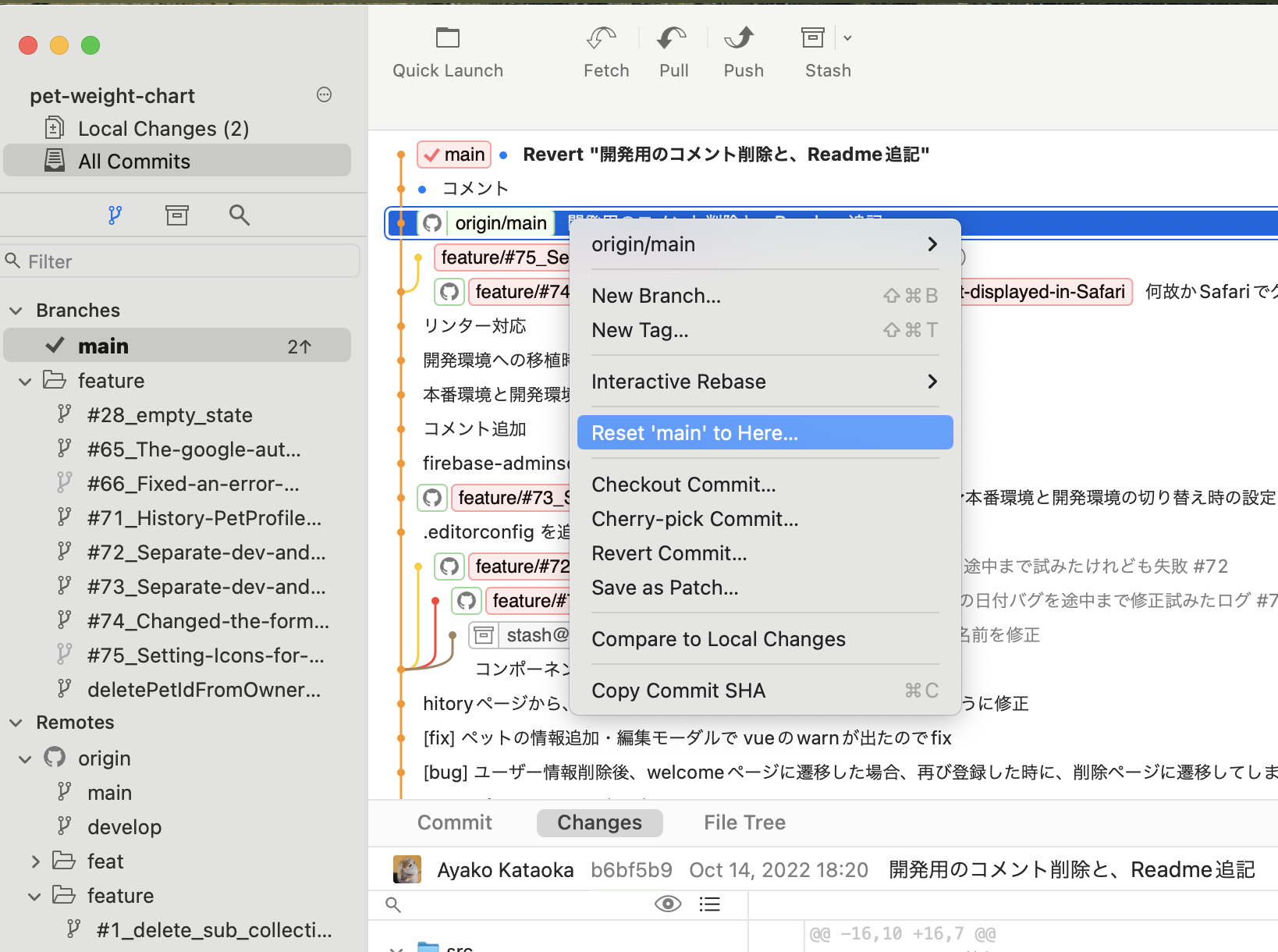Click the GitHub icon beside origin/main badge

point(432,222)
